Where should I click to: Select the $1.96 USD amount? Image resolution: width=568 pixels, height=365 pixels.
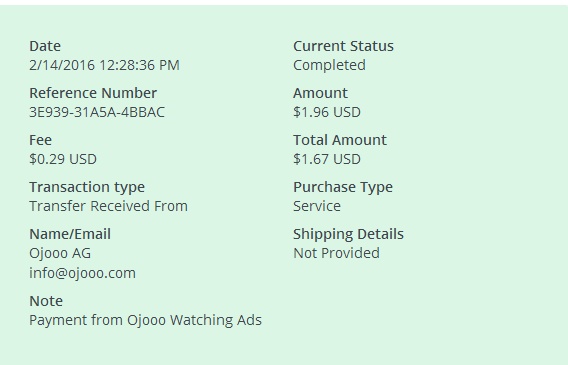[x=327, y=112]
